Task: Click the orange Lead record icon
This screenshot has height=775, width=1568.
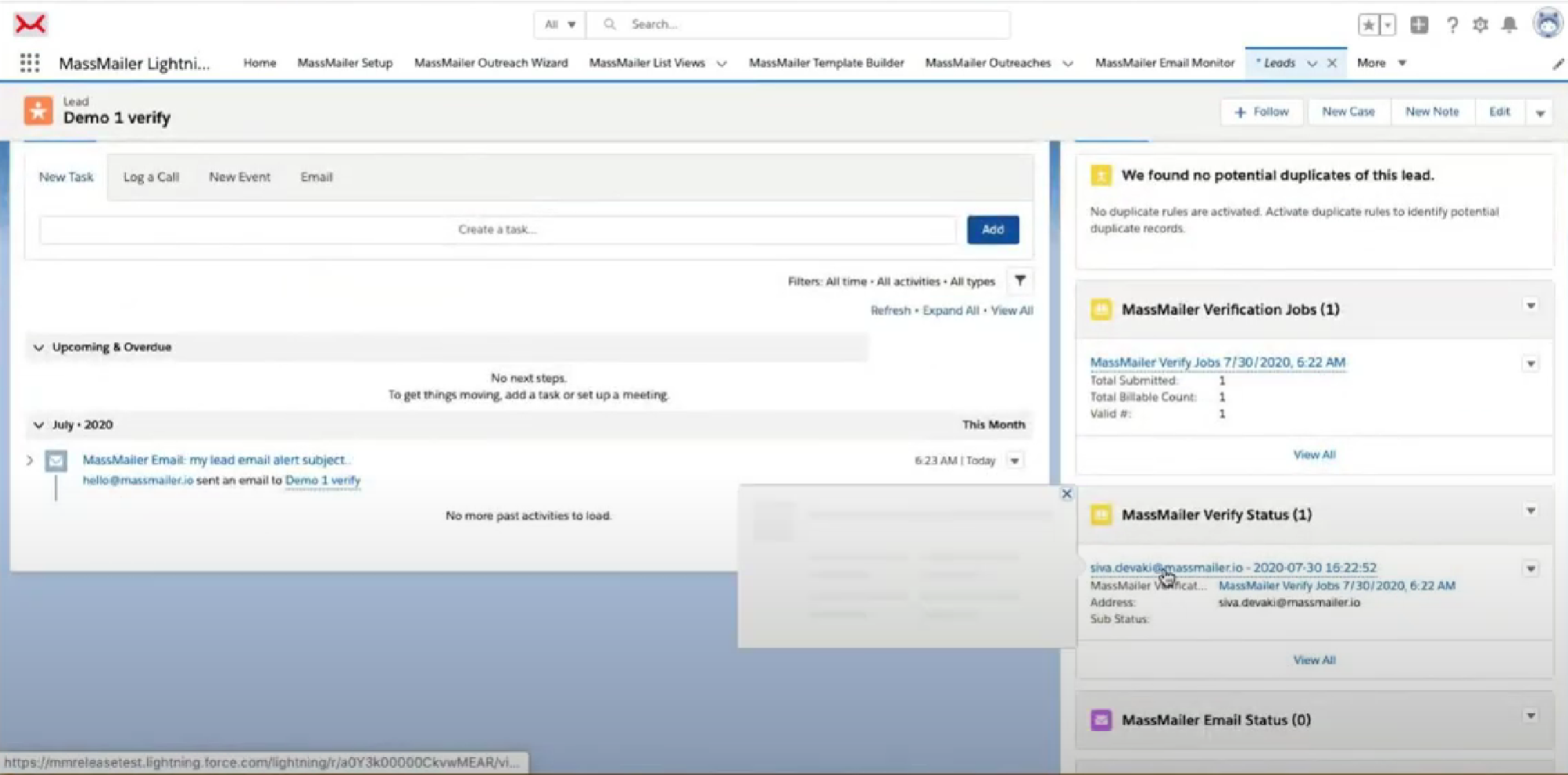Action: (x=38, y=111)
